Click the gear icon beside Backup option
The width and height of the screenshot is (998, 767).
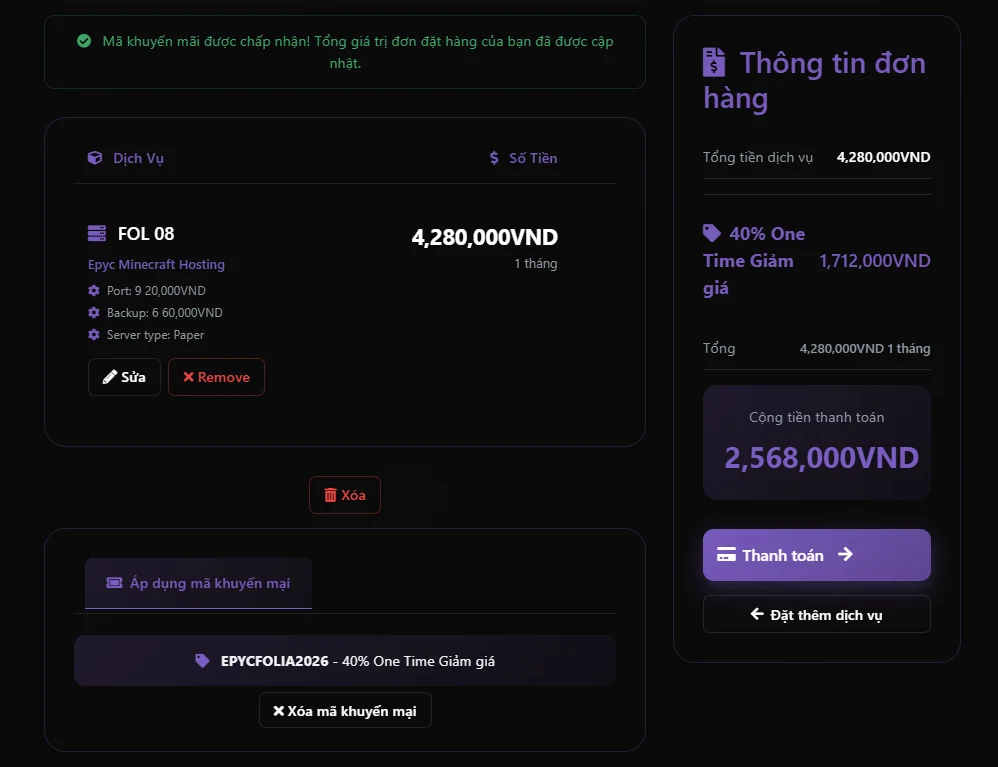(x=94, y=313)
